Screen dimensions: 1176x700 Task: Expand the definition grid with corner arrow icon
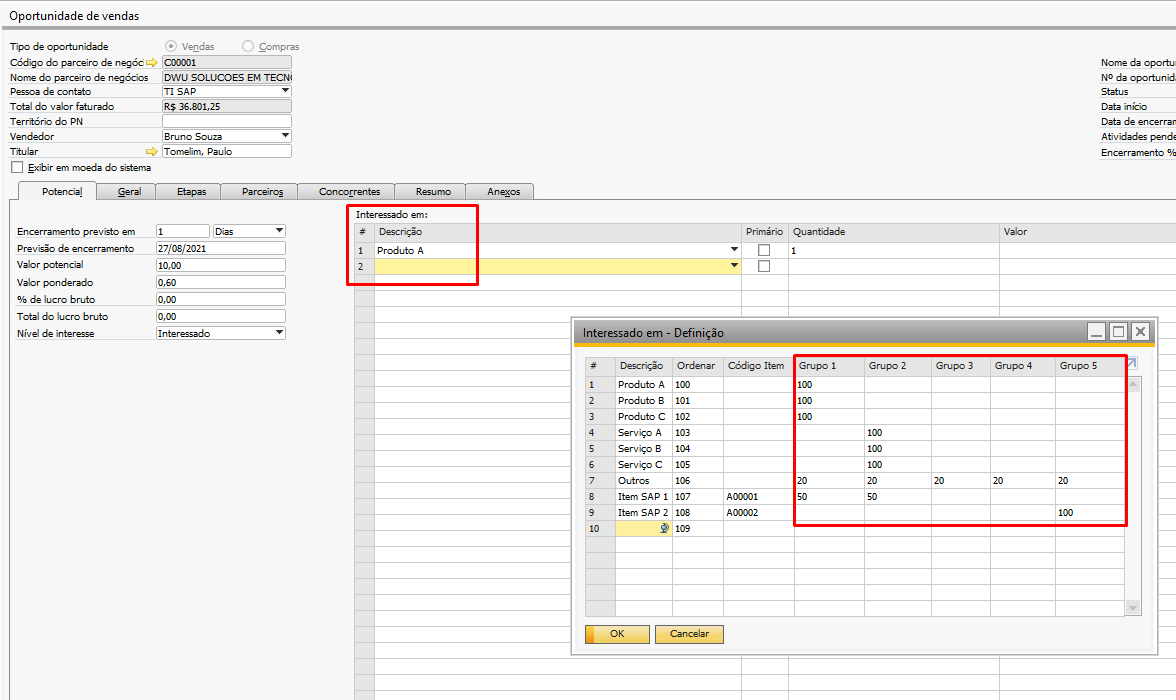[x=1132, y=363]
